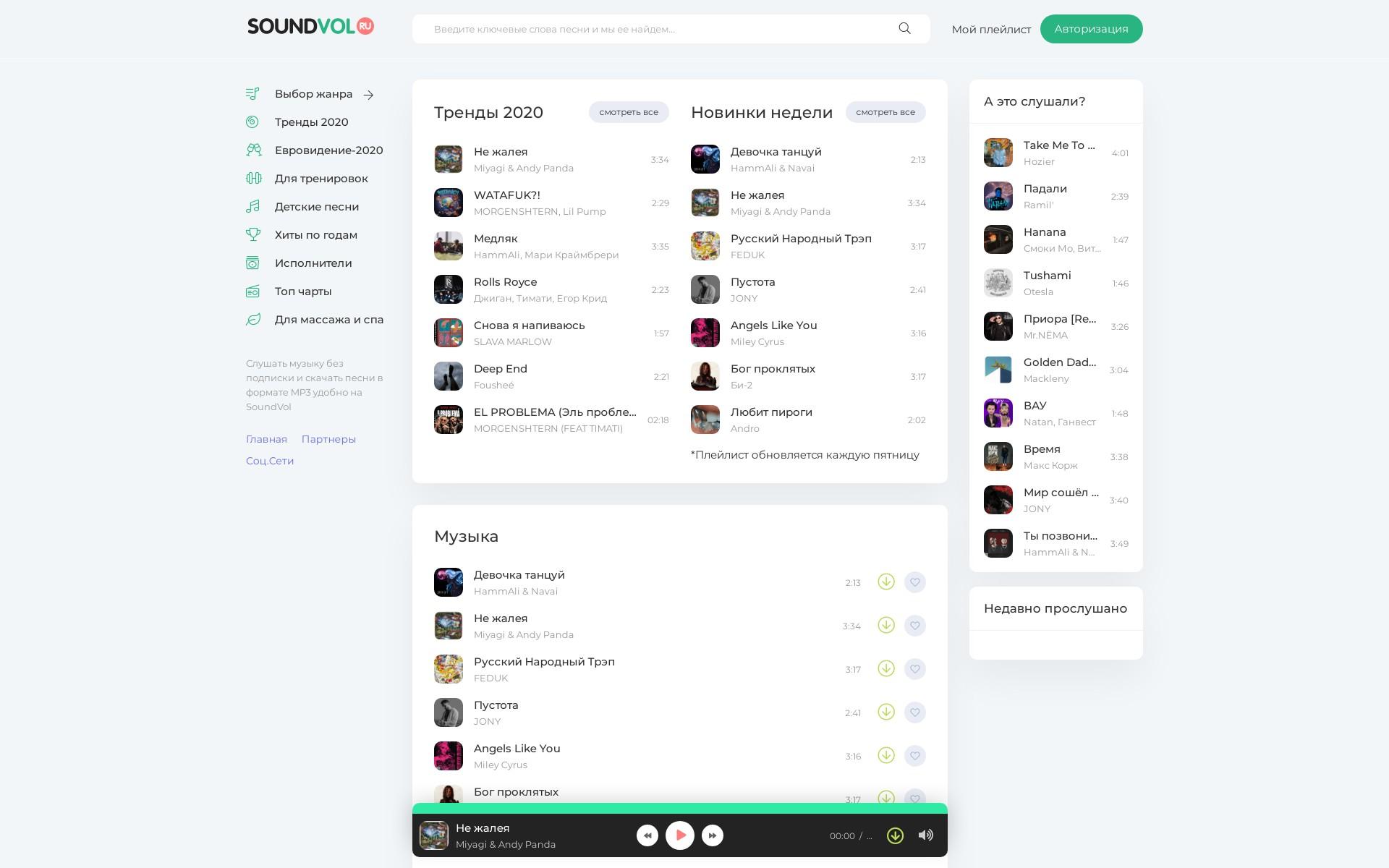1389x868 pixels.
Task: Click смотреть все next to Тренды 2020
Action: pos(629,112)
